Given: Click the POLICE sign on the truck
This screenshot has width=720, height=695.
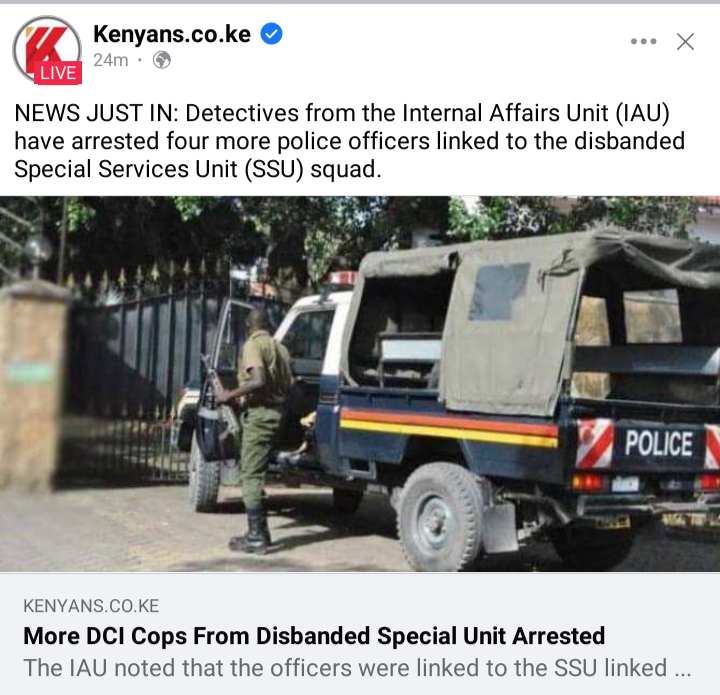Looking at the screenshot, I should click(658, 443).
